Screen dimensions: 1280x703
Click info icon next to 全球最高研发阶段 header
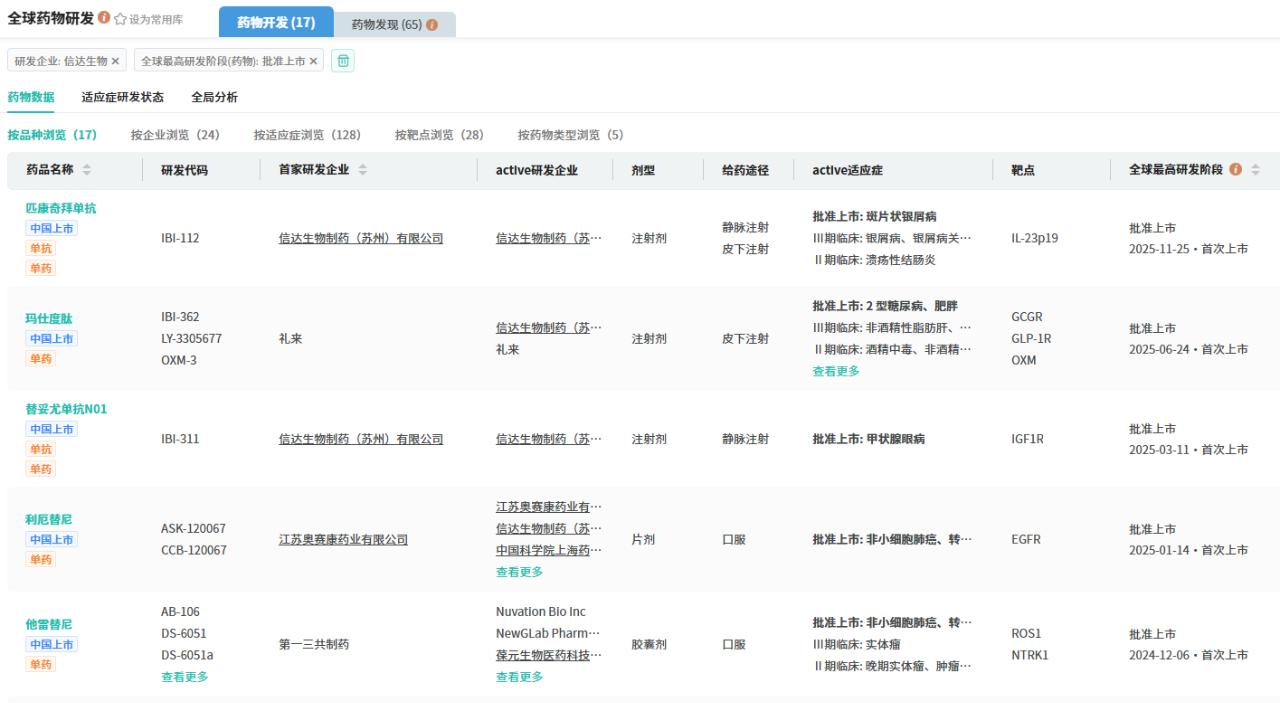tap(1236, 170)
